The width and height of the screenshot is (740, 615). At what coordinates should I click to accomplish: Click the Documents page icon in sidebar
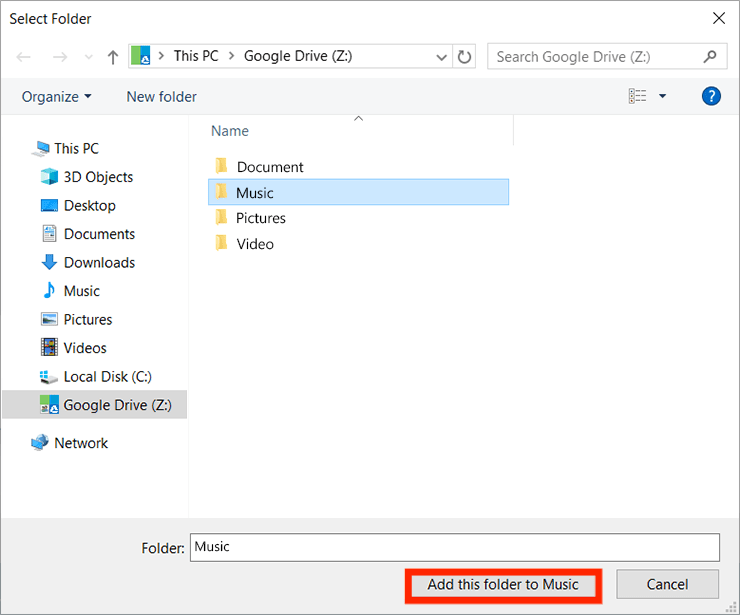click(x=49, y=234)
